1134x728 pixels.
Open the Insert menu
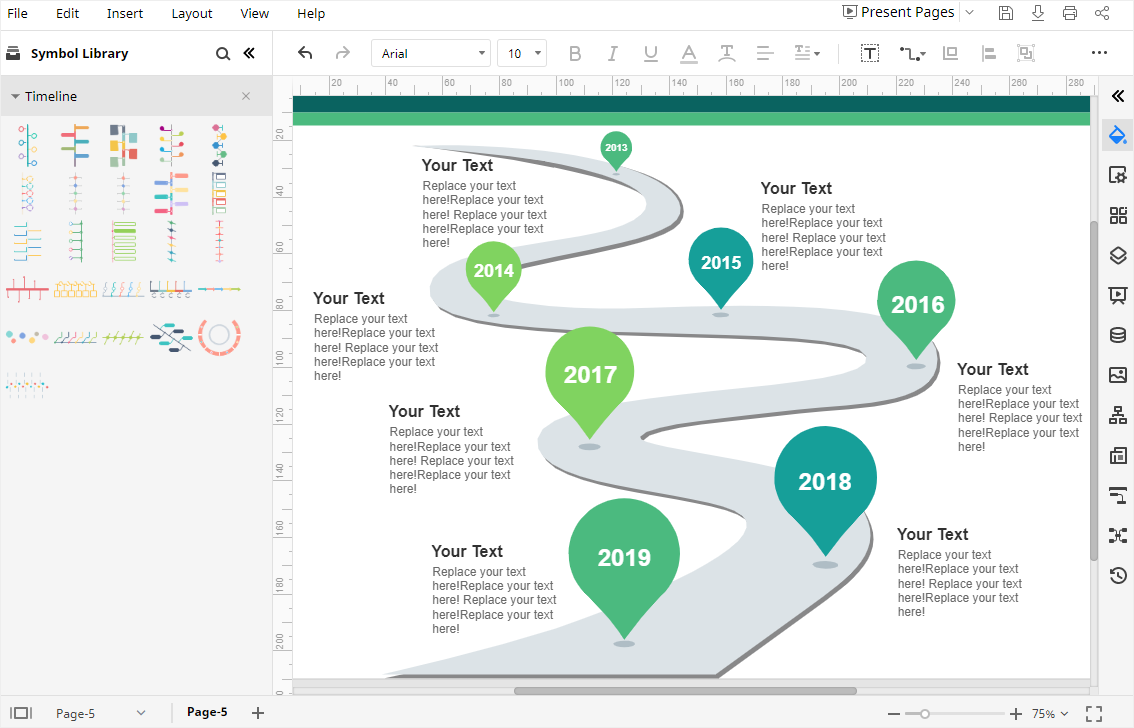click(125, 13)
